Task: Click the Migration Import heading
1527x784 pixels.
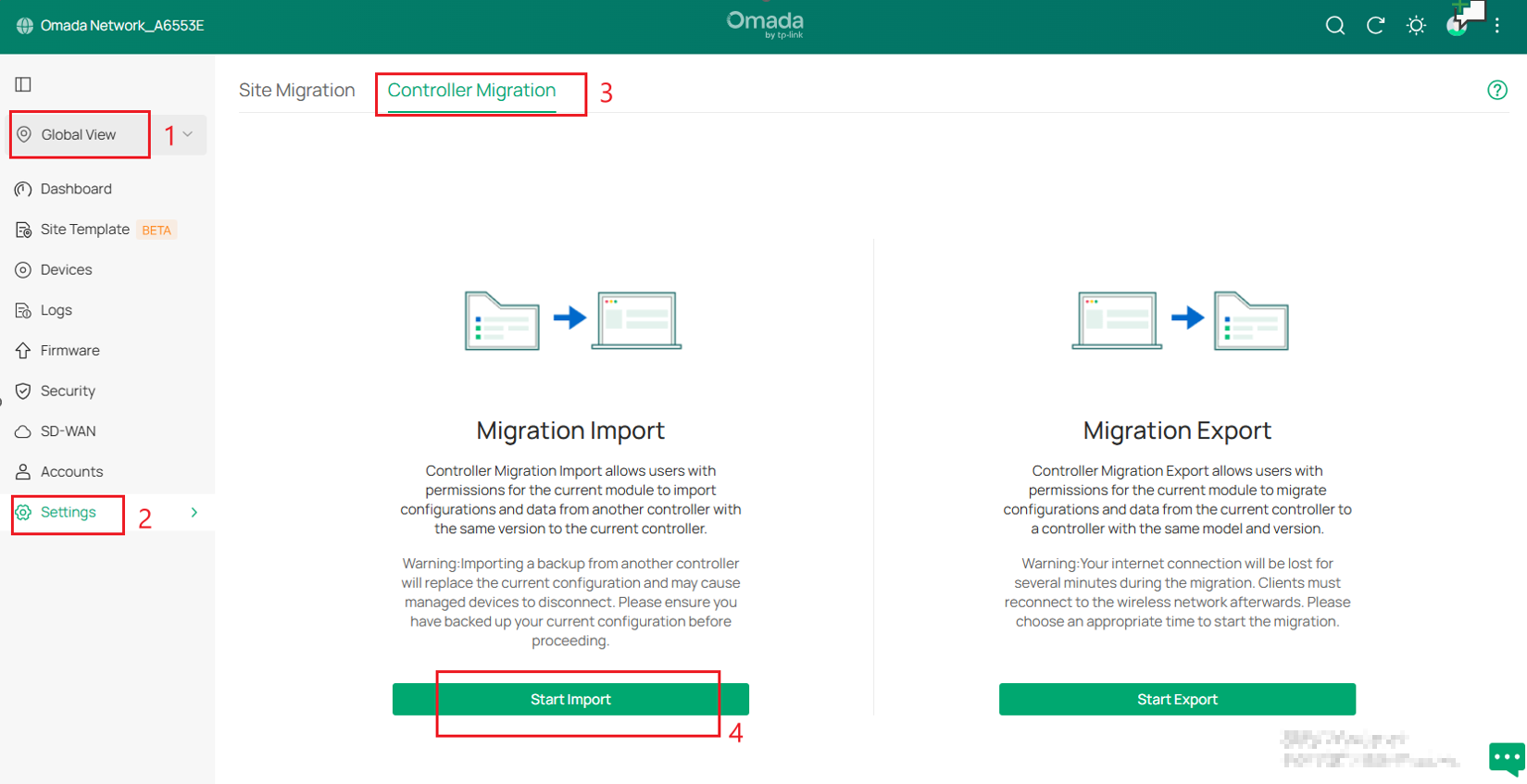Action: click(570, 430)
